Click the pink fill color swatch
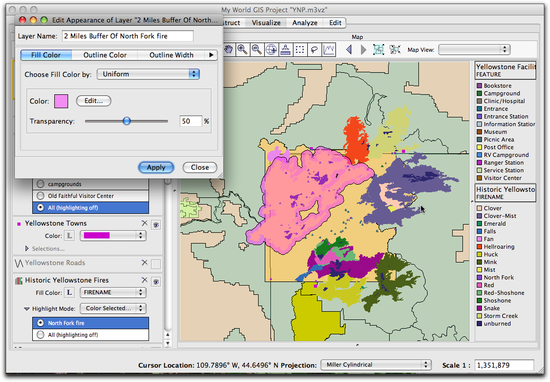The image size is (550, 382). point(61,101)
